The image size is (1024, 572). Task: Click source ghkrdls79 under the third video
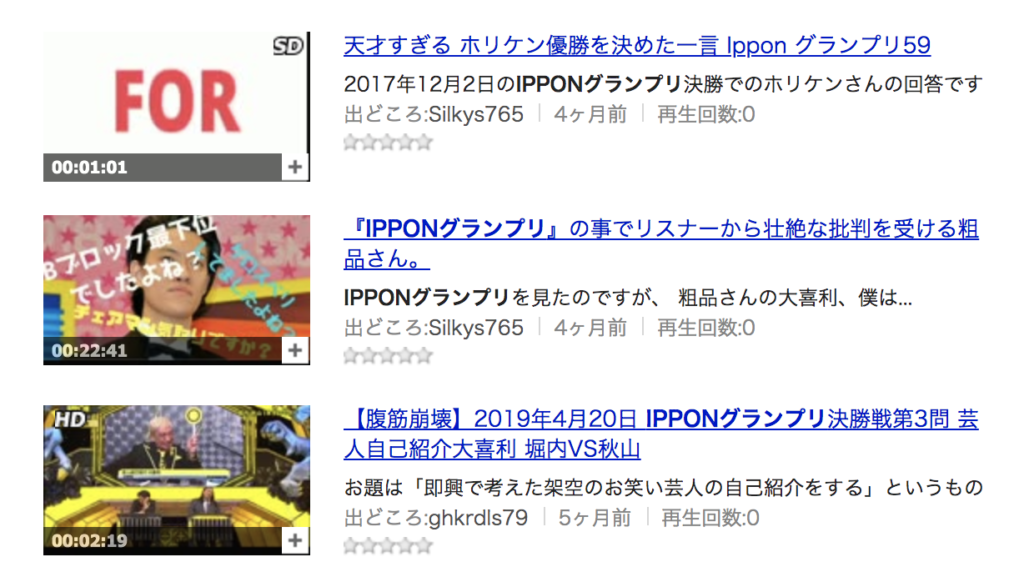coord(436,518)
